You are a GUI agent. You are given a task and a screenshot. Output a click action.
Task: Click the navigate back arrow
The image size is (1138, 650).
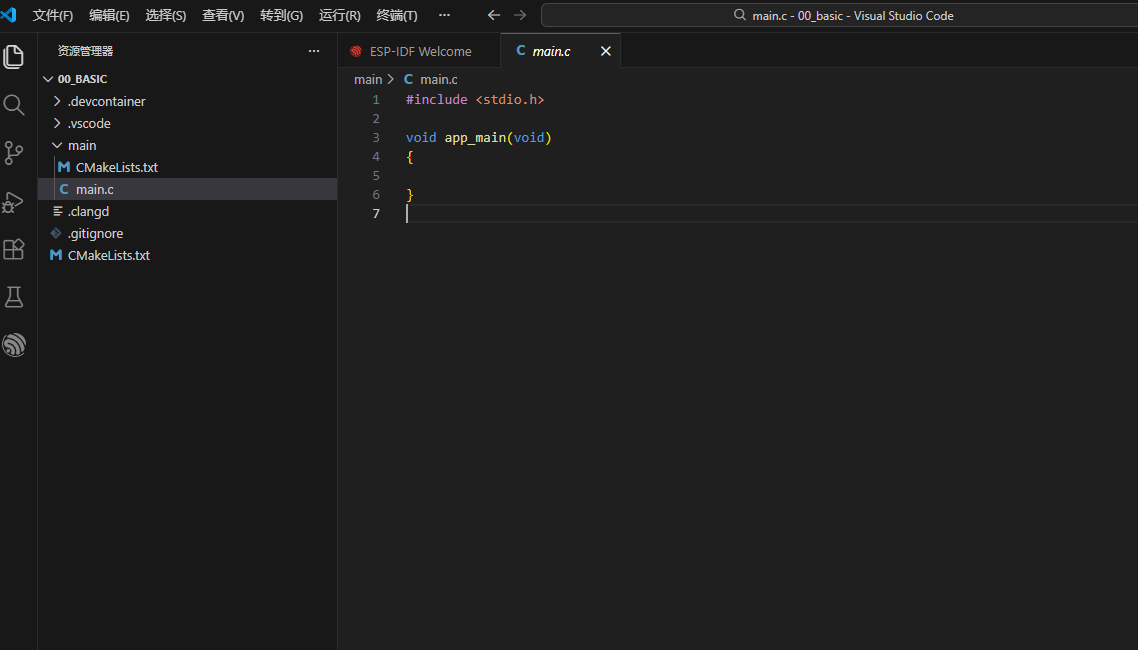[494, 15]
